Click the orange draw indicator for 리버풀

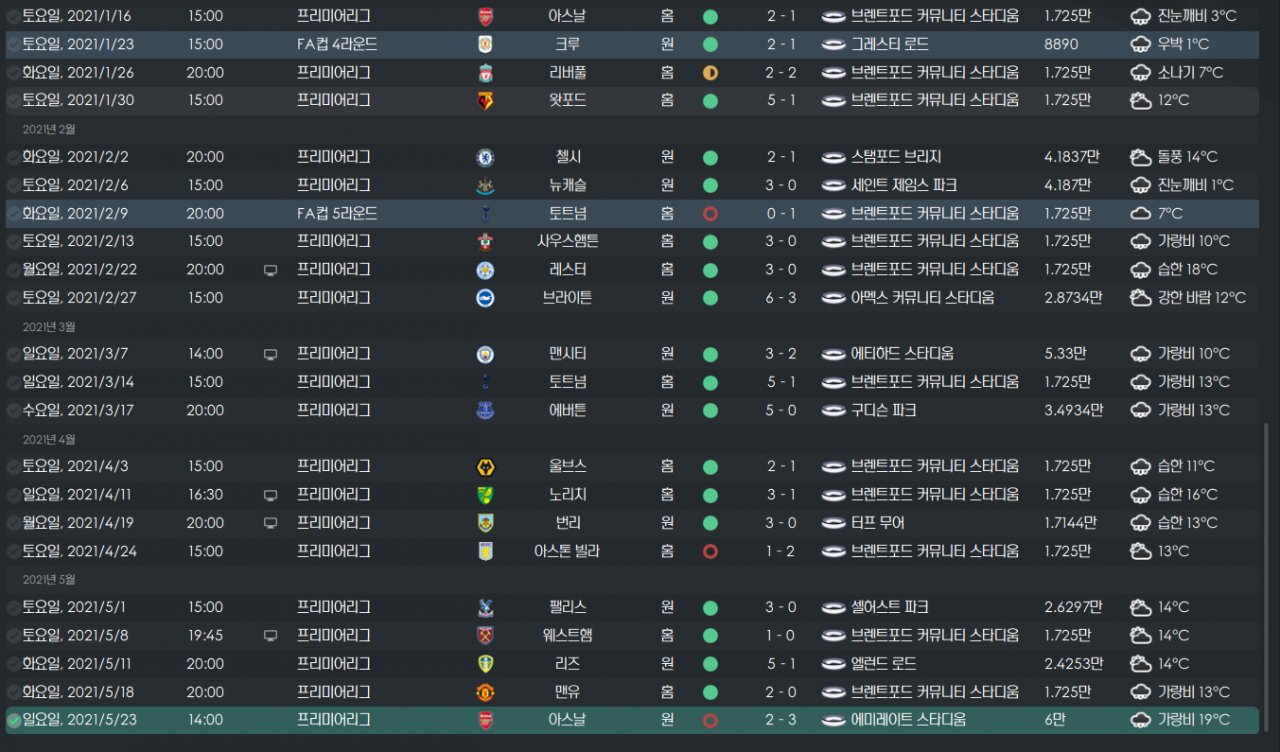710,72
